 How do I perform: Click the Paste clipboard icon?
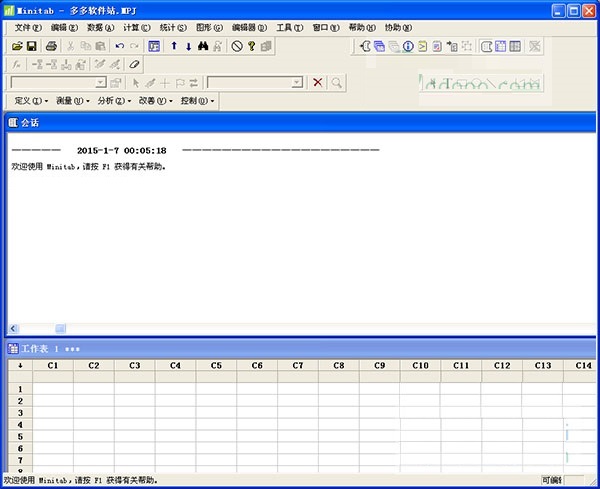click(x=100, y=46)
